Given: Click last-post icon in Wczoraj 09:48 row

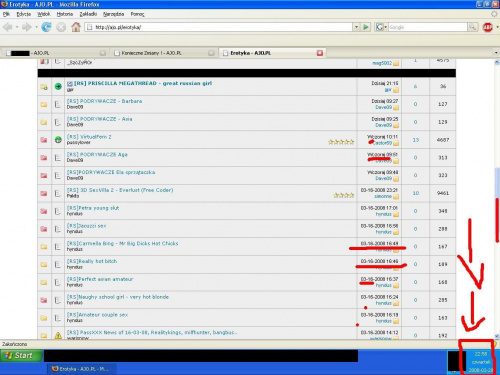Looking at the screenshot, I should coord(396,179).
